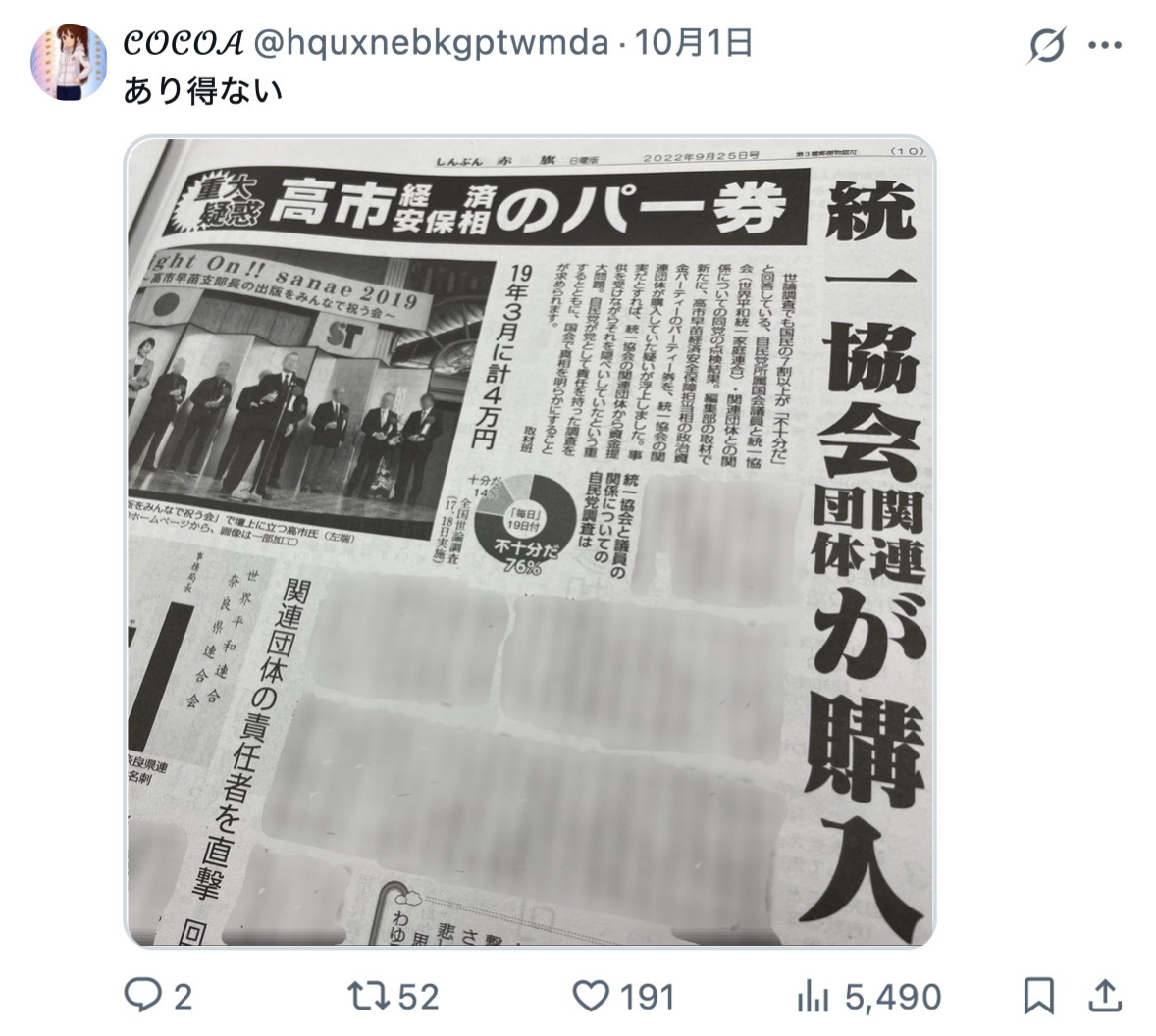
Task: Open the @hquxnebkgptwmda handle link
Action: [x=431, y=43]
